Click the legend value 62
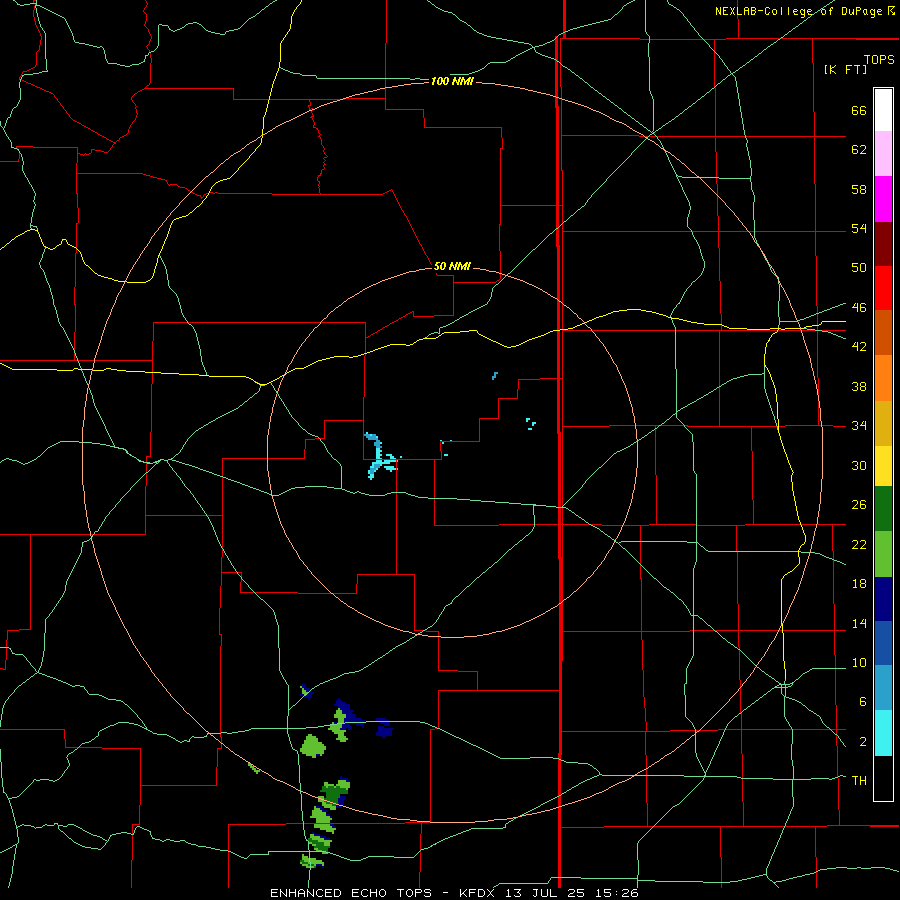 point(859,150)
